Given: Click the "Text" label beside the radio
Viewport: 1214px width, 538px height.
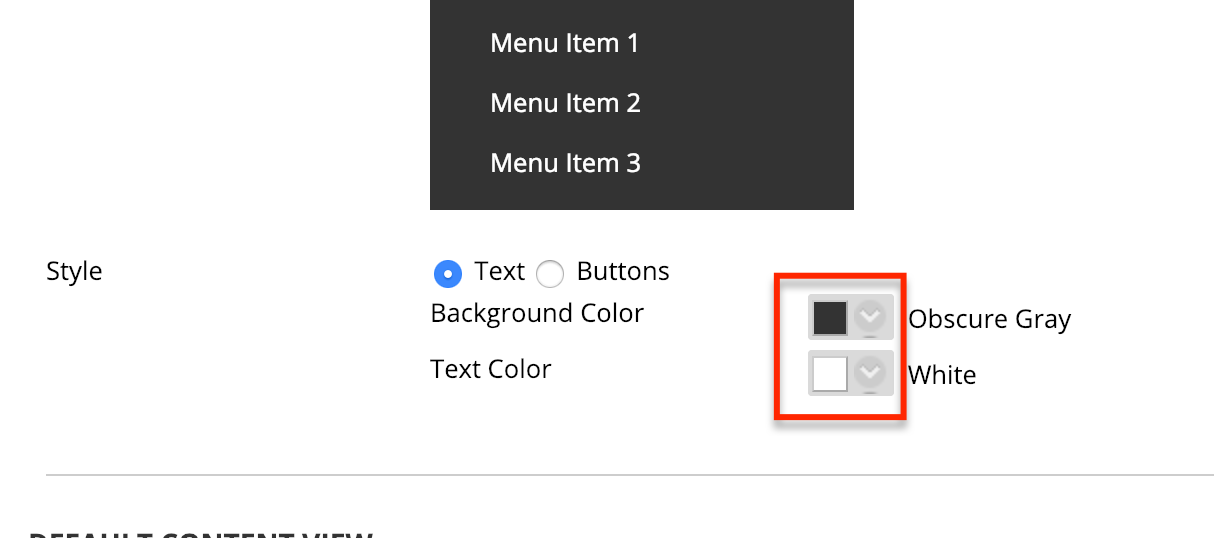Looking at the screenshot, I should (500, 271).
